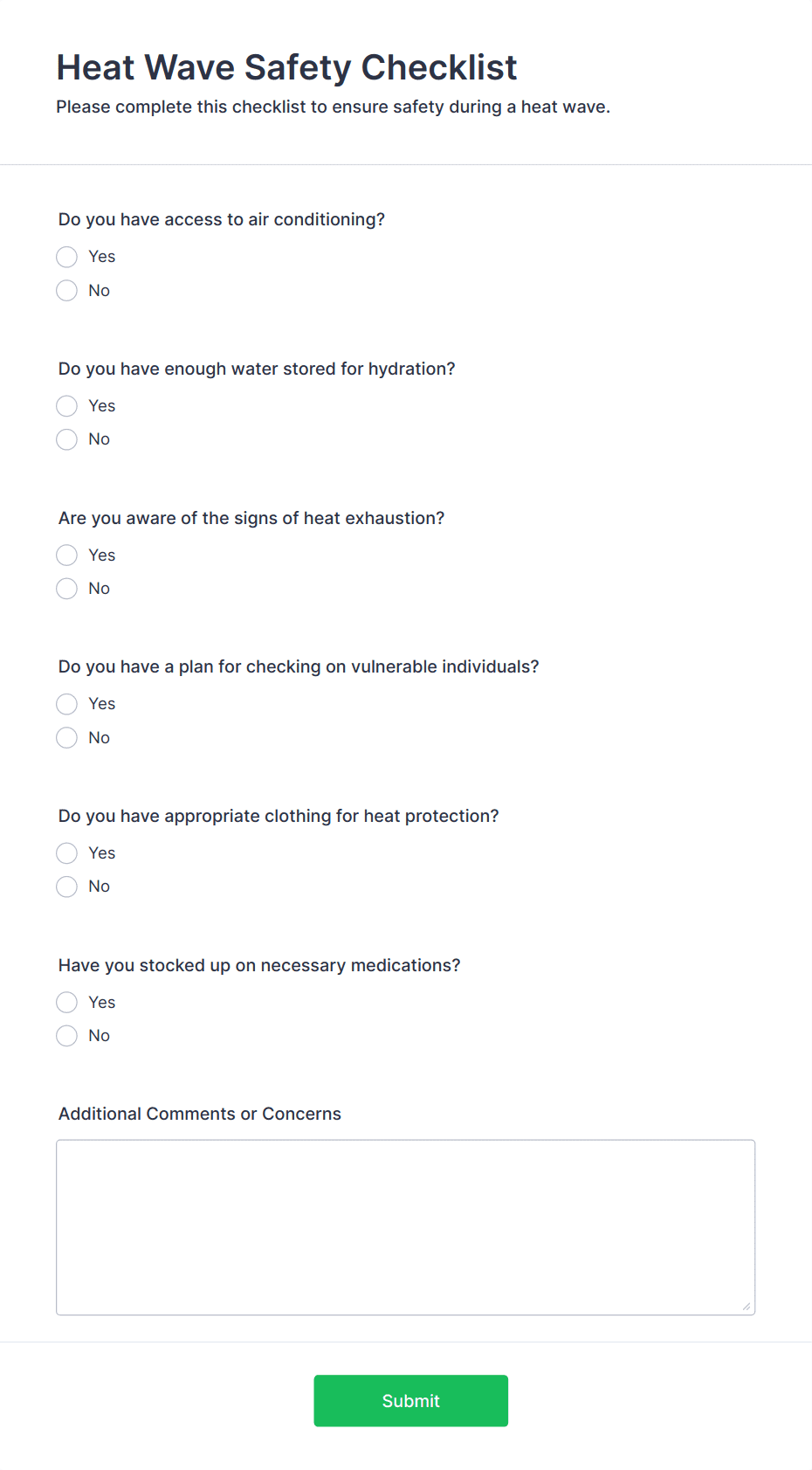Click the Heat Wave Safety Checklist heading
Screen dimensions: 812x1470
tap(287, 67)
